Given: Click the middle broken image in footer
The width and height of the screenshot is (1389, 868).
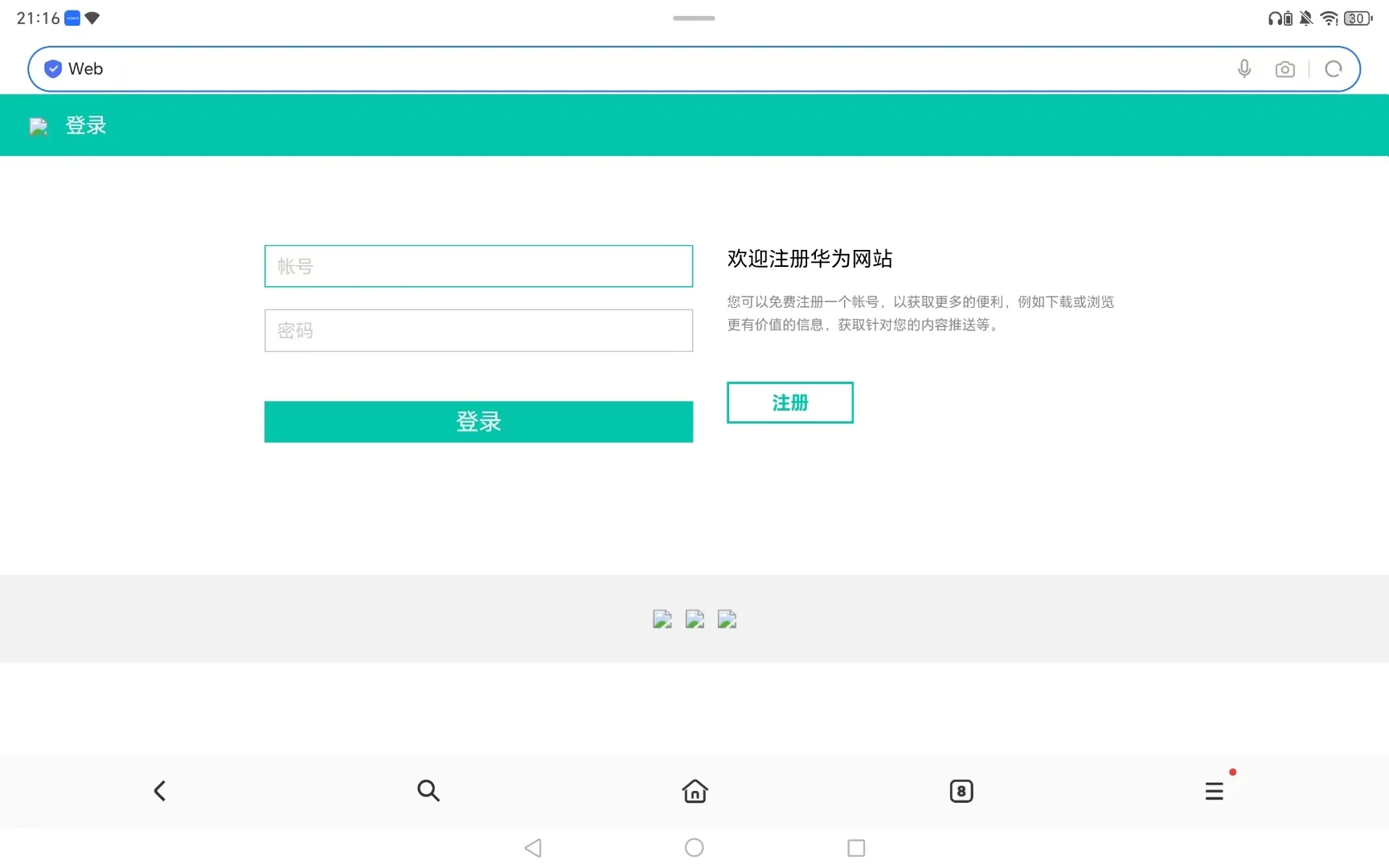Looking at the screenshot, I should 694,619.
